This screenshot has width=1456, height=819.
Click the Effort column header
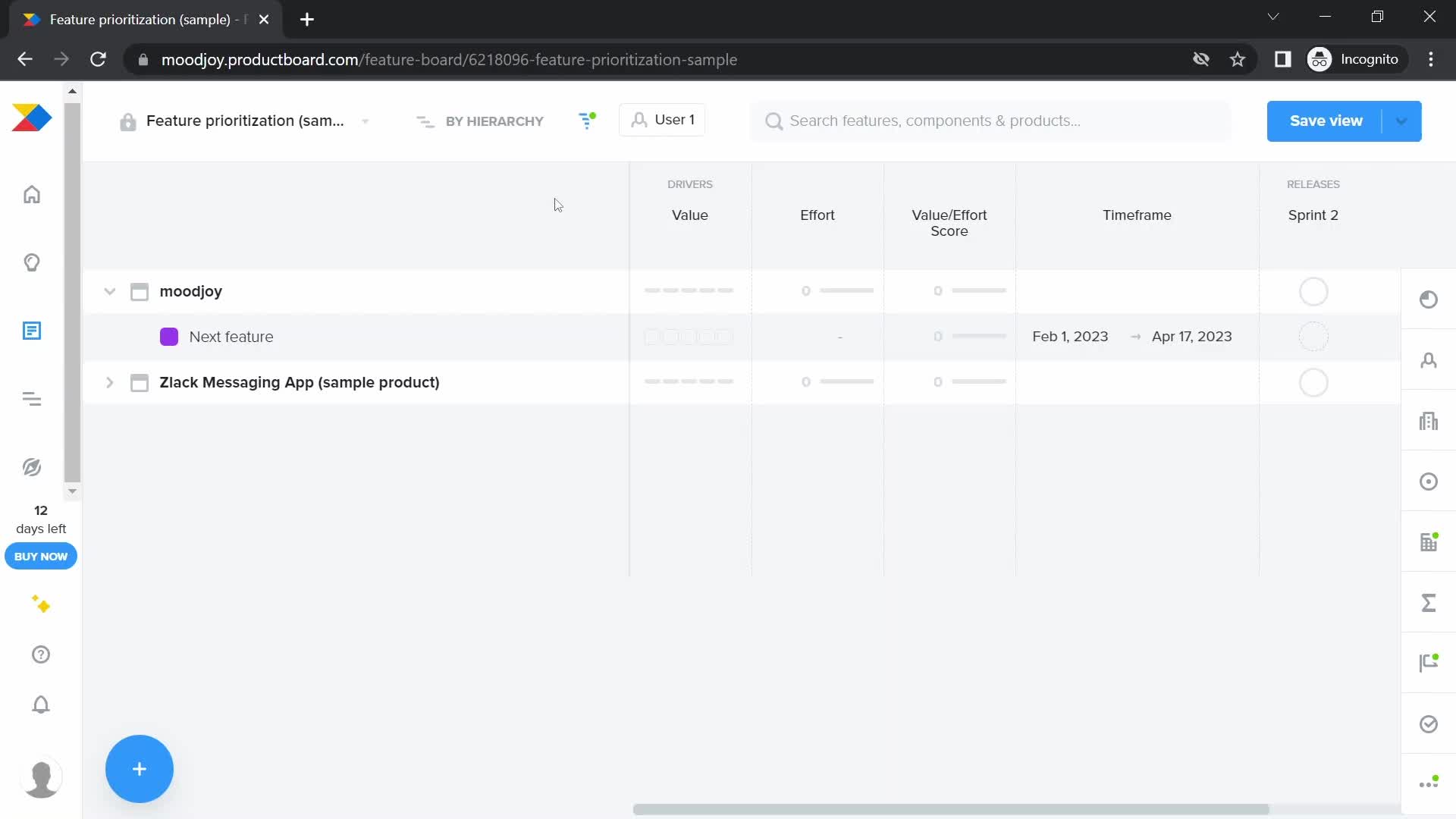[817, 215]
